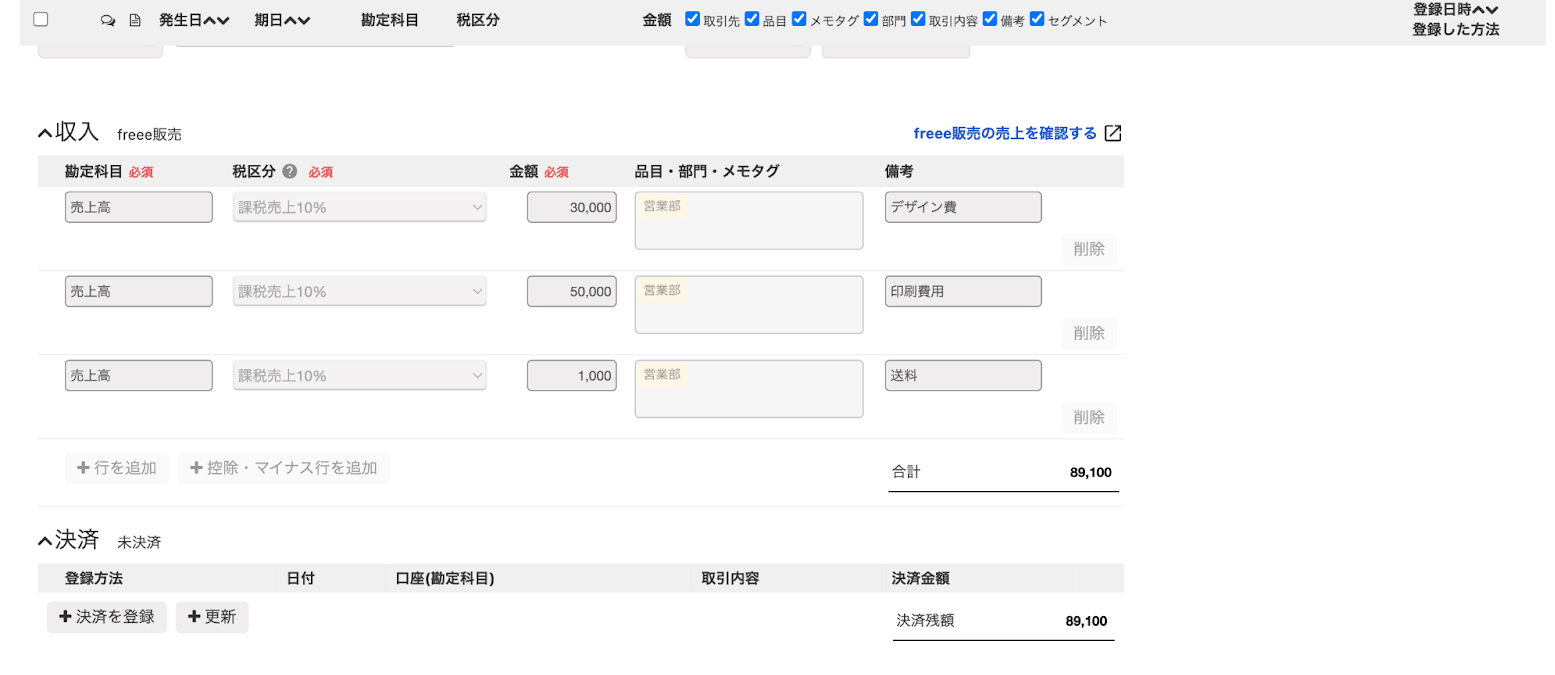Click 行を追加 button

pos(117,468)
